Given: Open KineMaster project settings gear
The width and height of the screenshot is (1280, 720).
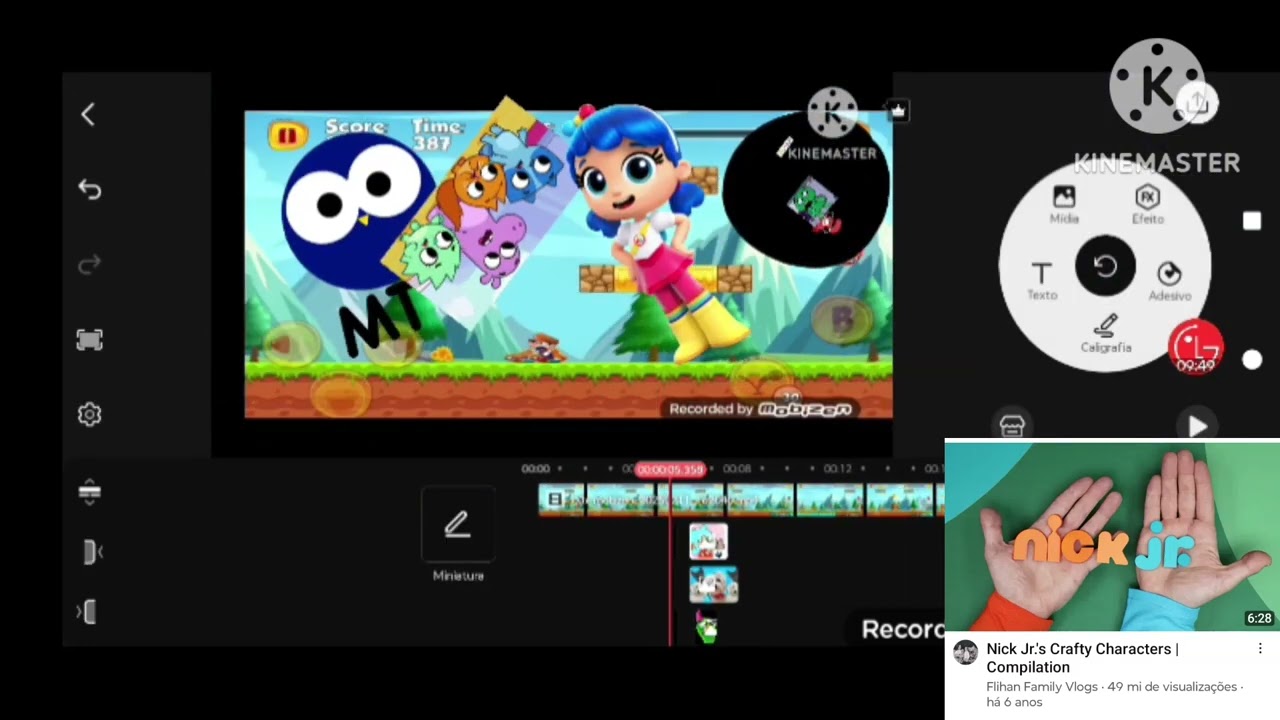Looking at the screenshot, I should (90, 414).
